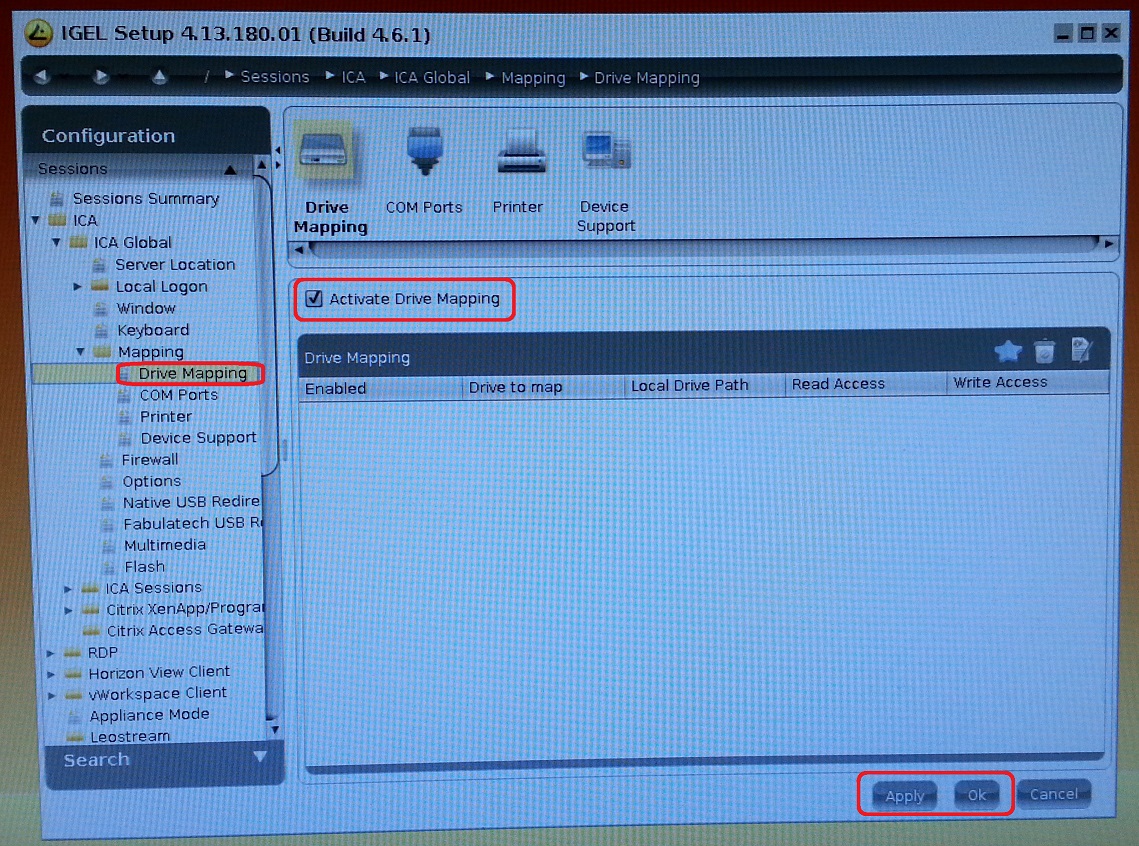
Task: Click Drive Mapping in the breadcrumb
Action: [646, 78]
